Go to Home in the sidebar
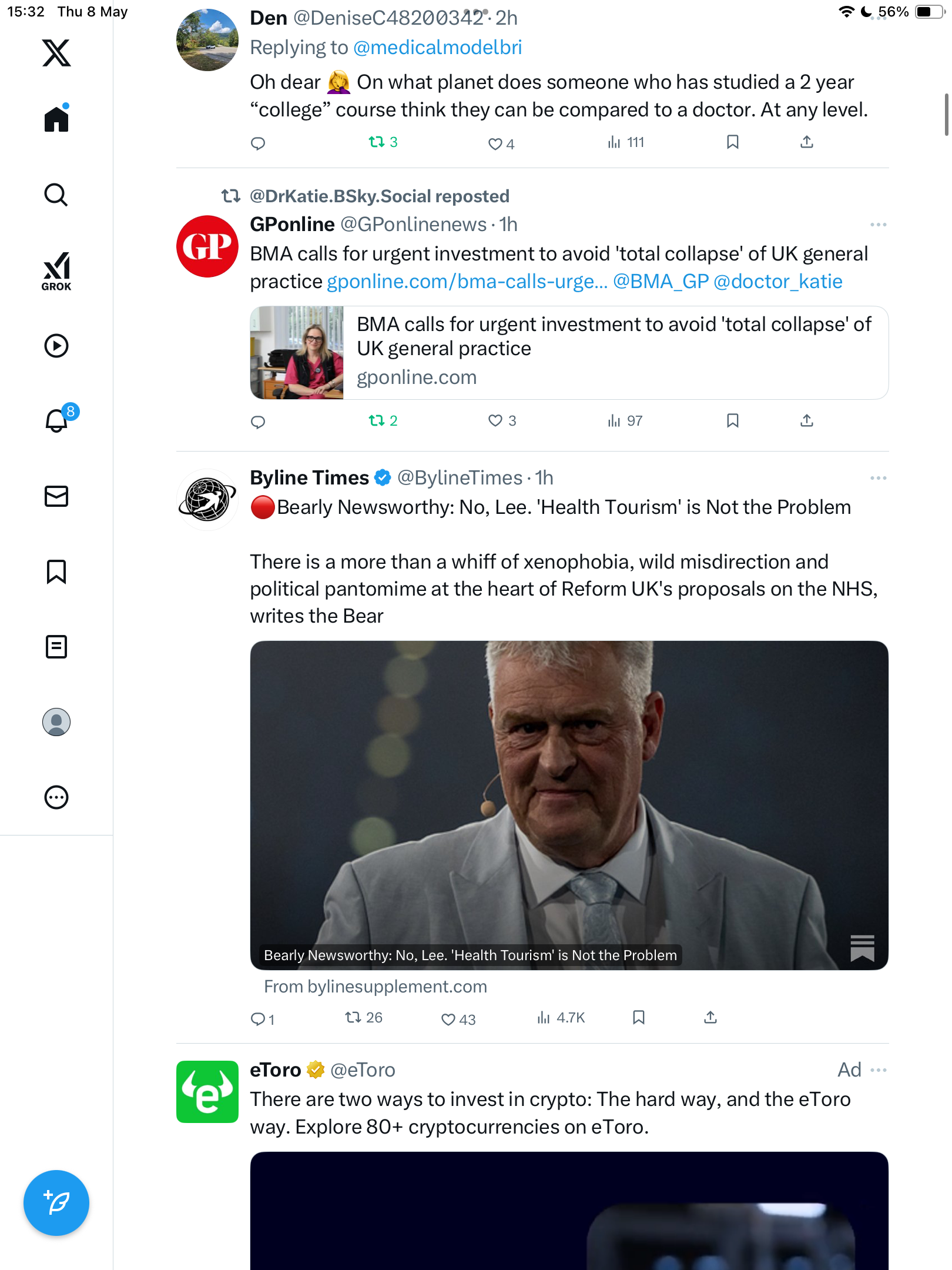The height and width of the screenshot is (1270, 952). [56, 118]
